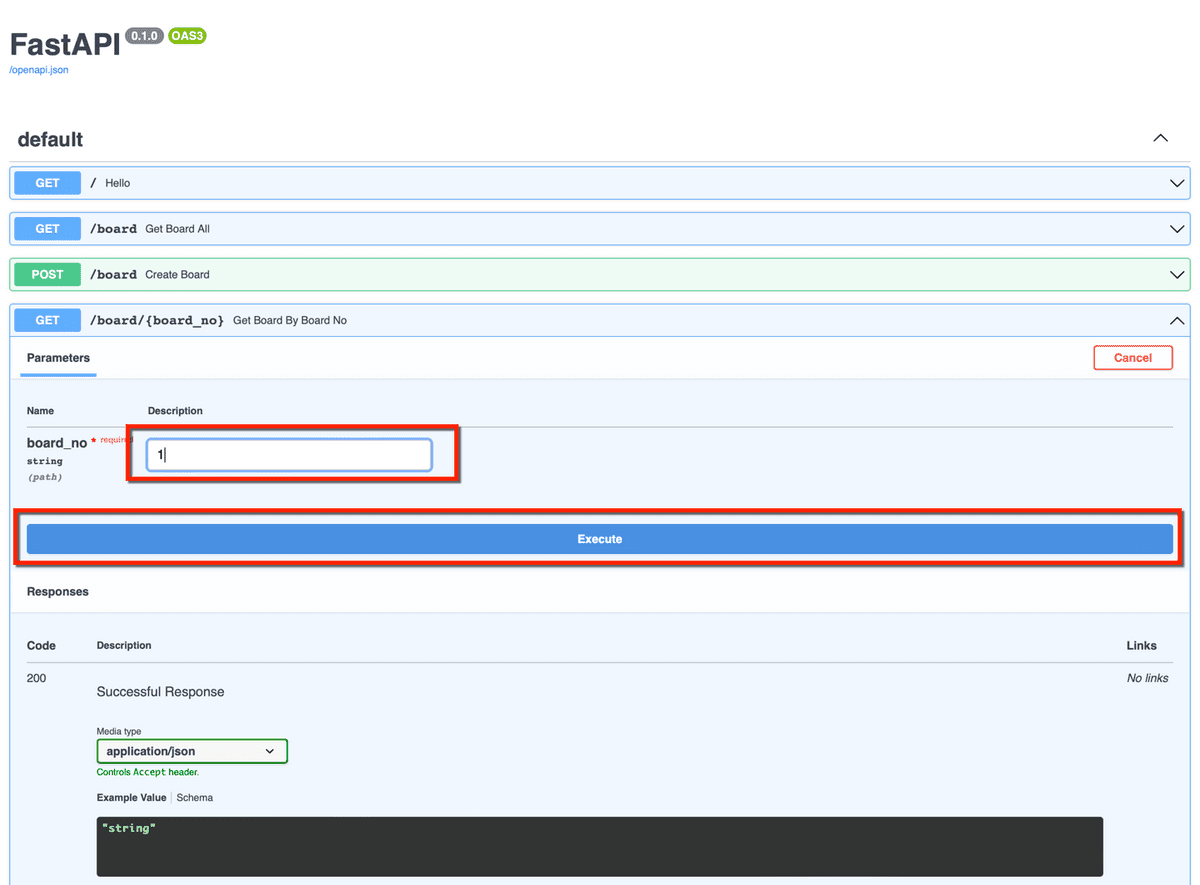Open the /openapi.json link
The height and width of the screenshot is (885, 1200).
[39, 70]
